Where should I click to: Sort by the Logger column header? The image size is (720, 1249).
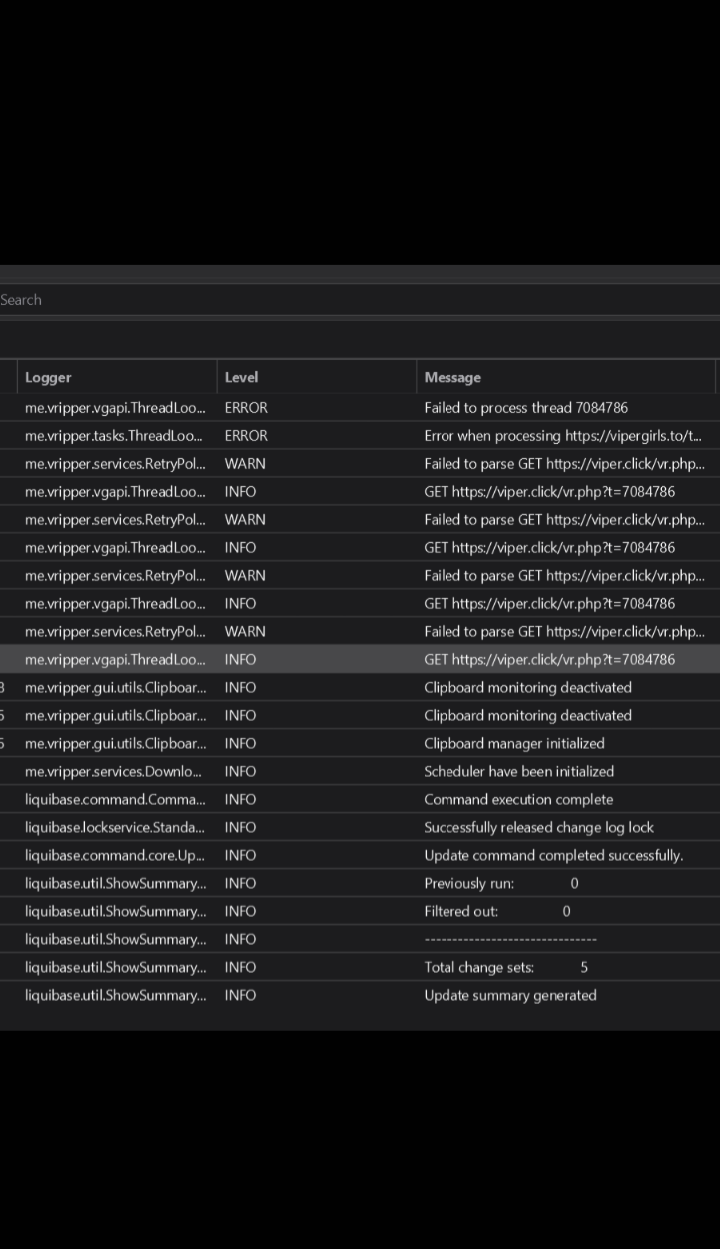coord(116,377)
